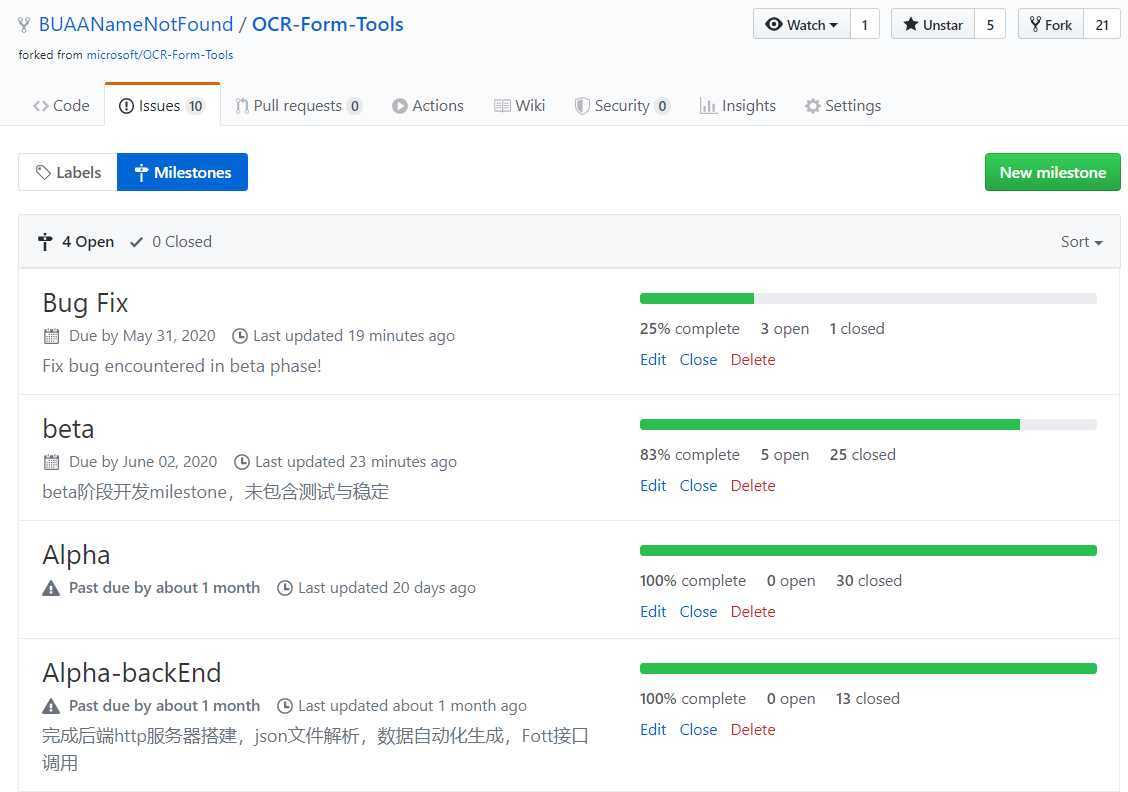Delete the Bug Fix milestone

coord(753,360)
